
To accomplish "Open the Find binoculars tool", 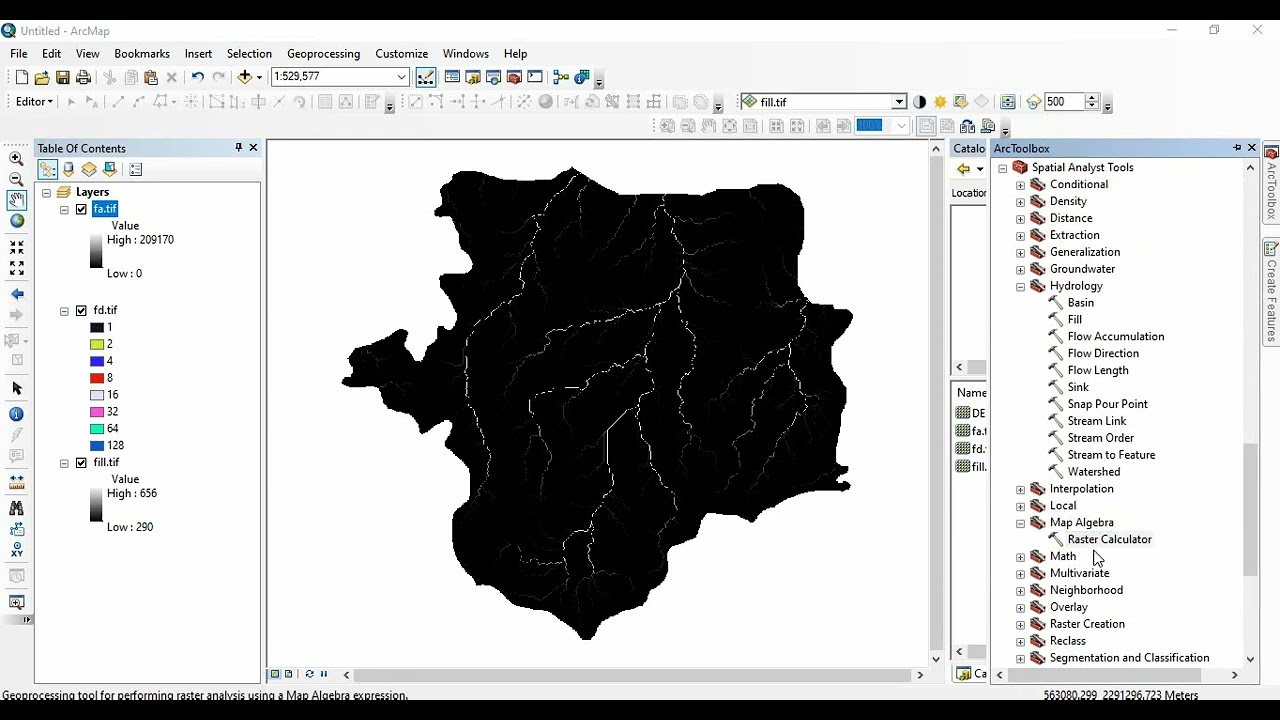I will 16,508.
